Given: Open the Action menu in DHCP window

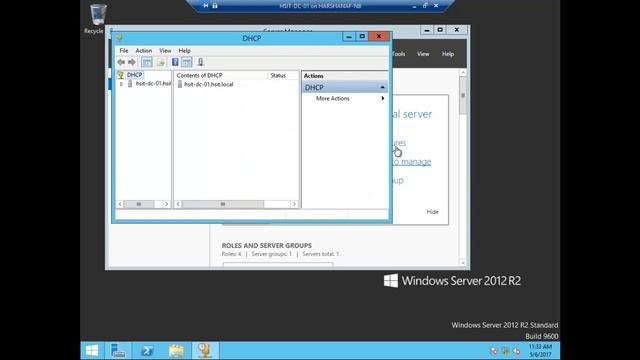Looking at the screenshot, I should (144, 51).
